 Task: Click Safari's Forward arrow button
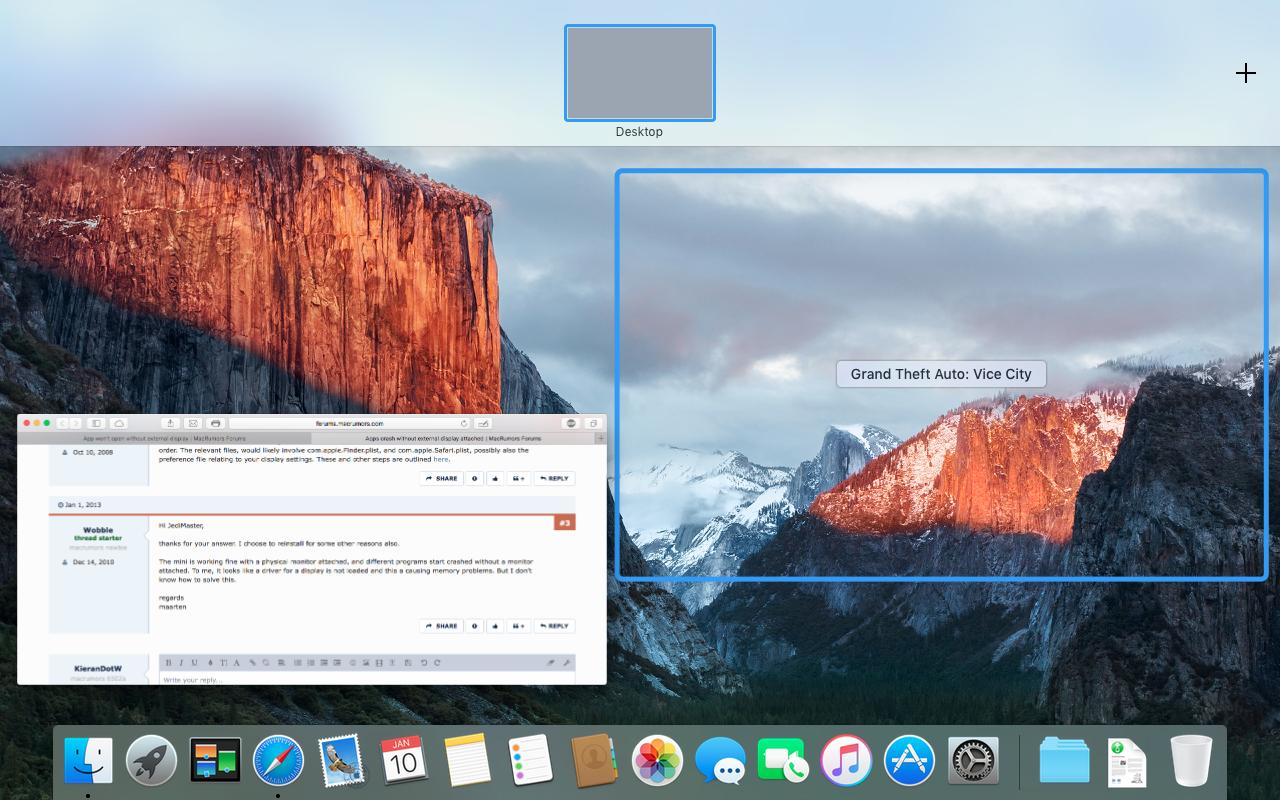(76, 423)
